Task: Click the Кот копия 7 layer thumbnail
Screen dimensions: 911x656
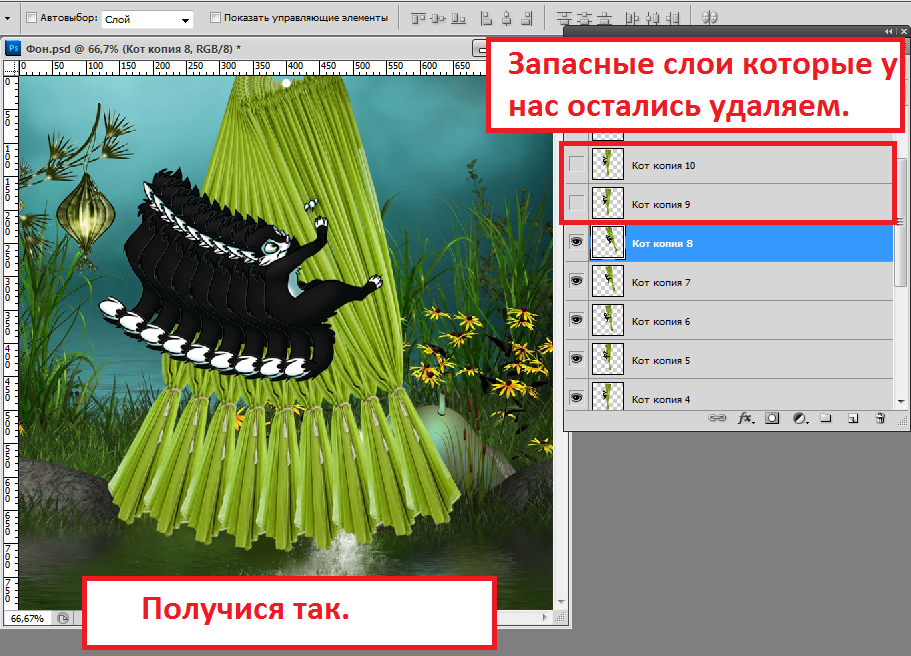Action: click(608, 281)
